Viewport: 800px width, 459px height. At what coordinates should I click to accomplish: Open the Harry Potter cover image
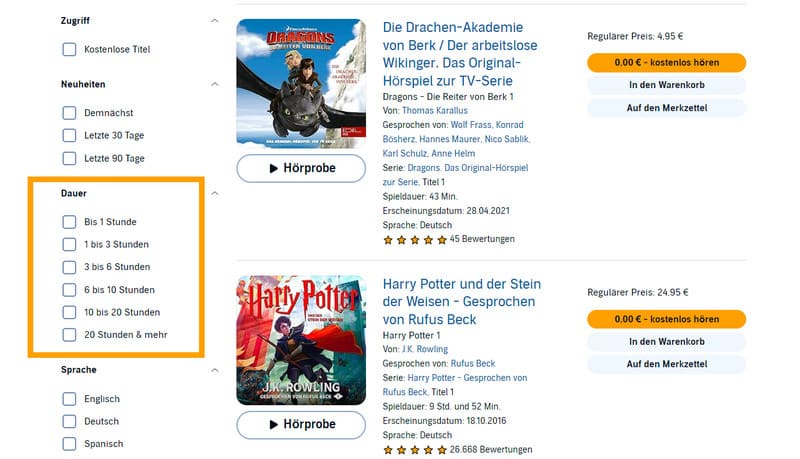(301, 340)
